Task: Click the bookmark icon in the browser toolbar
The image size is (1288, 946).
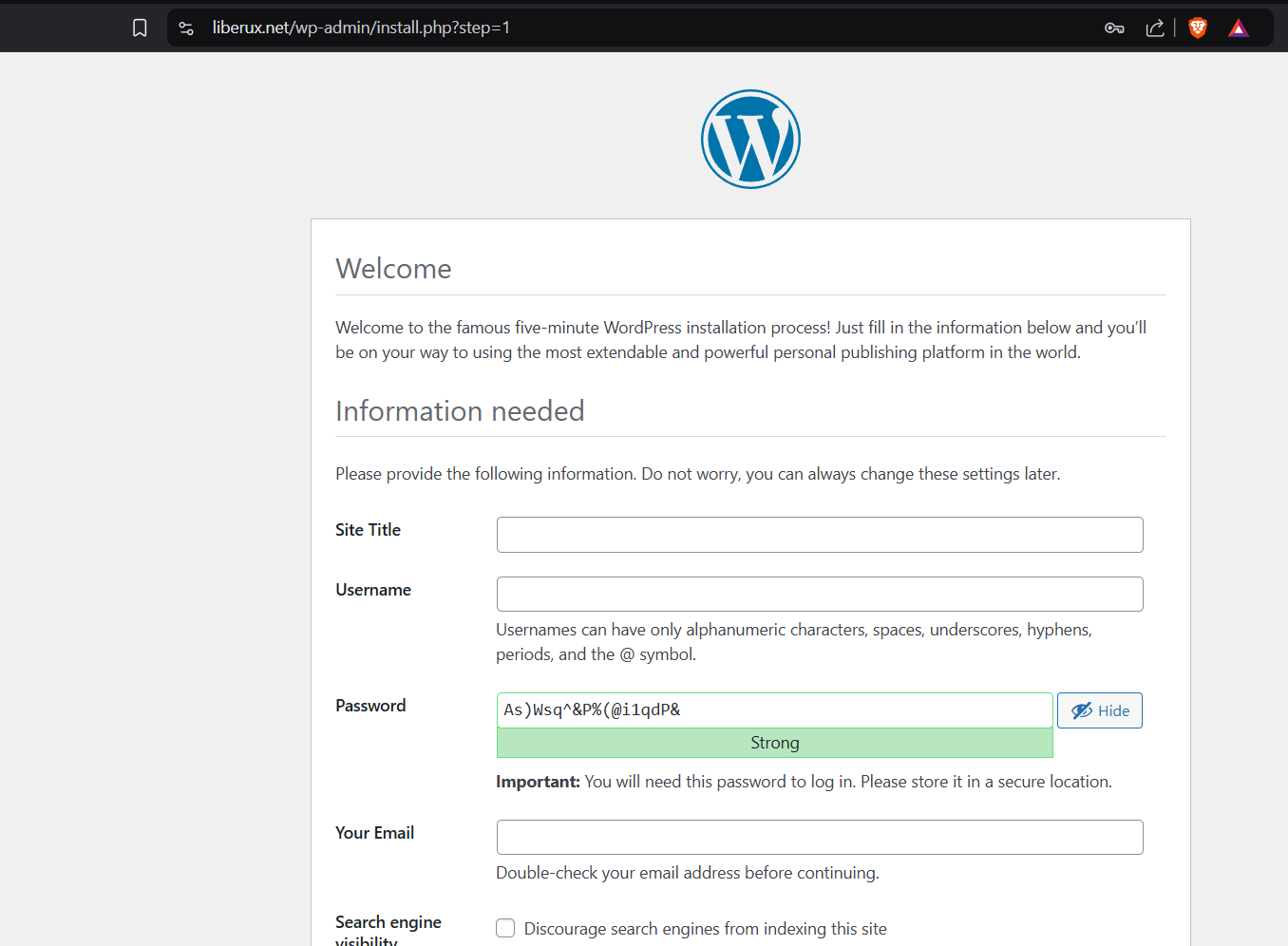Action: point(140,28)
